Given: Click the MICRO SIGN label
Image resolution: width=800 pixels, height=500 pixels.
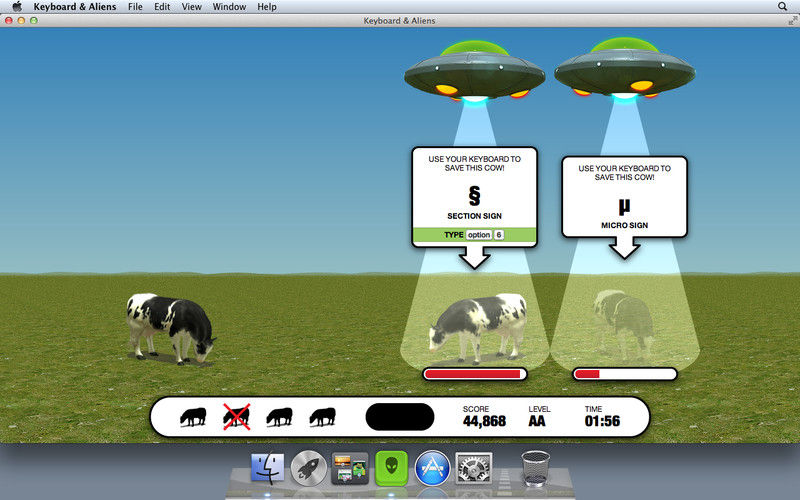Looking at the screenshot, I should click(x=624, y=225).
